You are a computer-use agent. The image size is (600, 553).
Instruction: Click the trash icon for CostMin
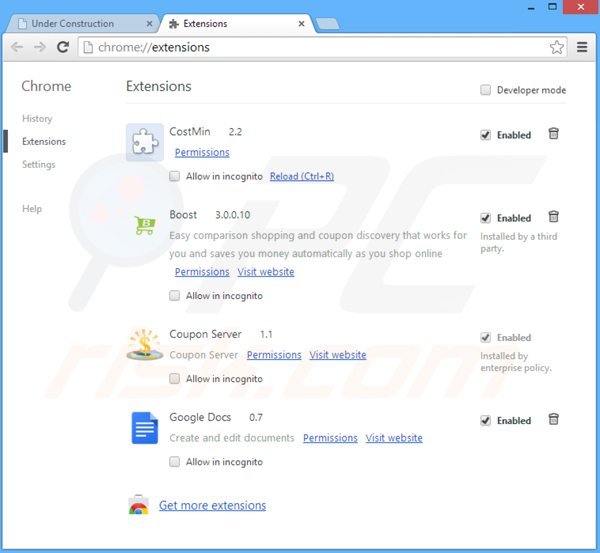click(x=553, y=134)
